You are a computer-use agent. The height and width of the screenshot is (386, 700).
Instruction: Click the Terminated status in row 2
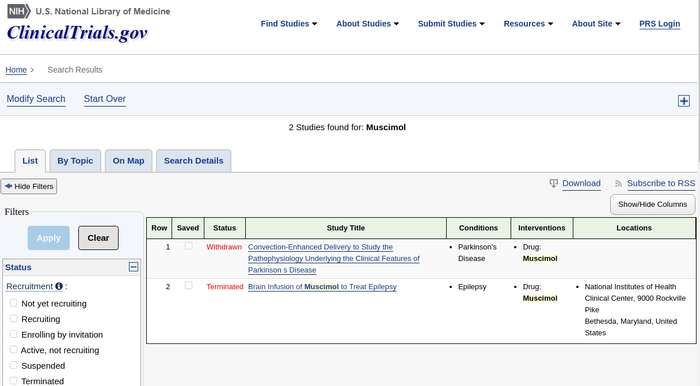click(225, 286)
